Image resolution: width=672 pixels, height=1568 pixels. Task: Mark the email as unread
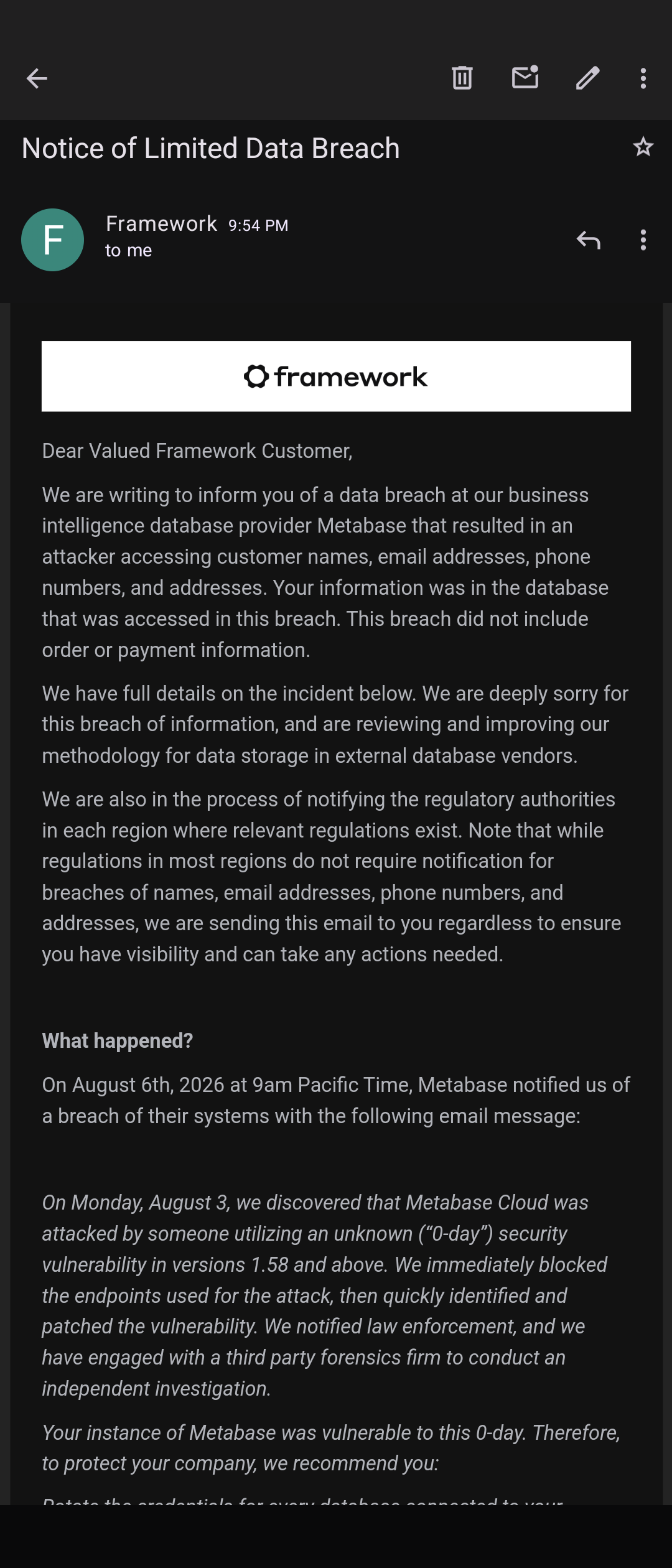point(525,77)
